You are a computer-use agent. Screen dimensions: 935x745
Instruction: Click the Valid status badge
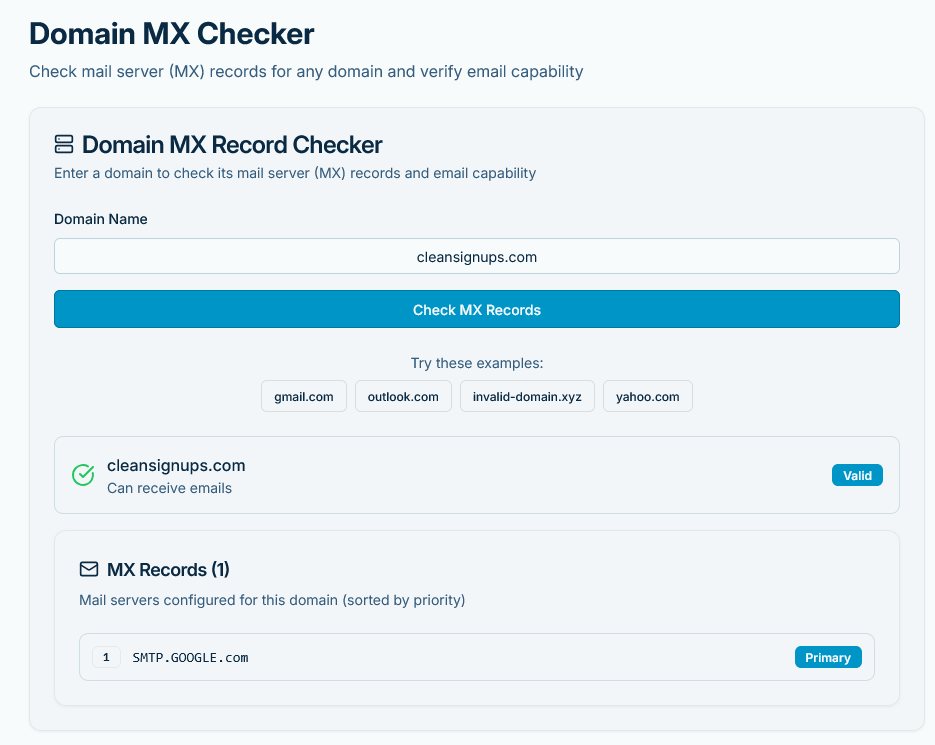point(857,475)
